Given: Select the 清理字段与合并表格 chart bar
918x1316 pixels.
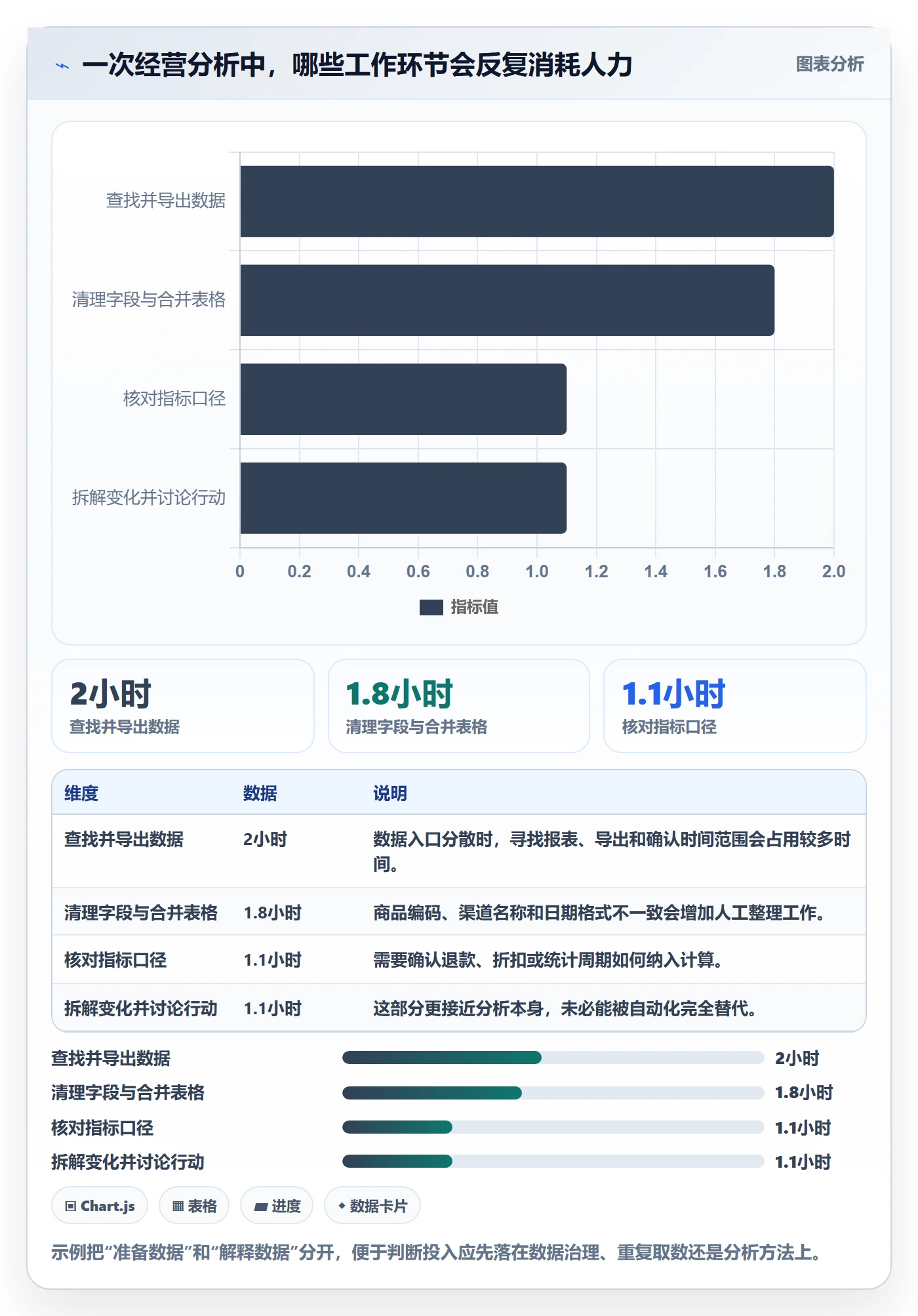Looking at the screenshot, I should coord(507,300).
